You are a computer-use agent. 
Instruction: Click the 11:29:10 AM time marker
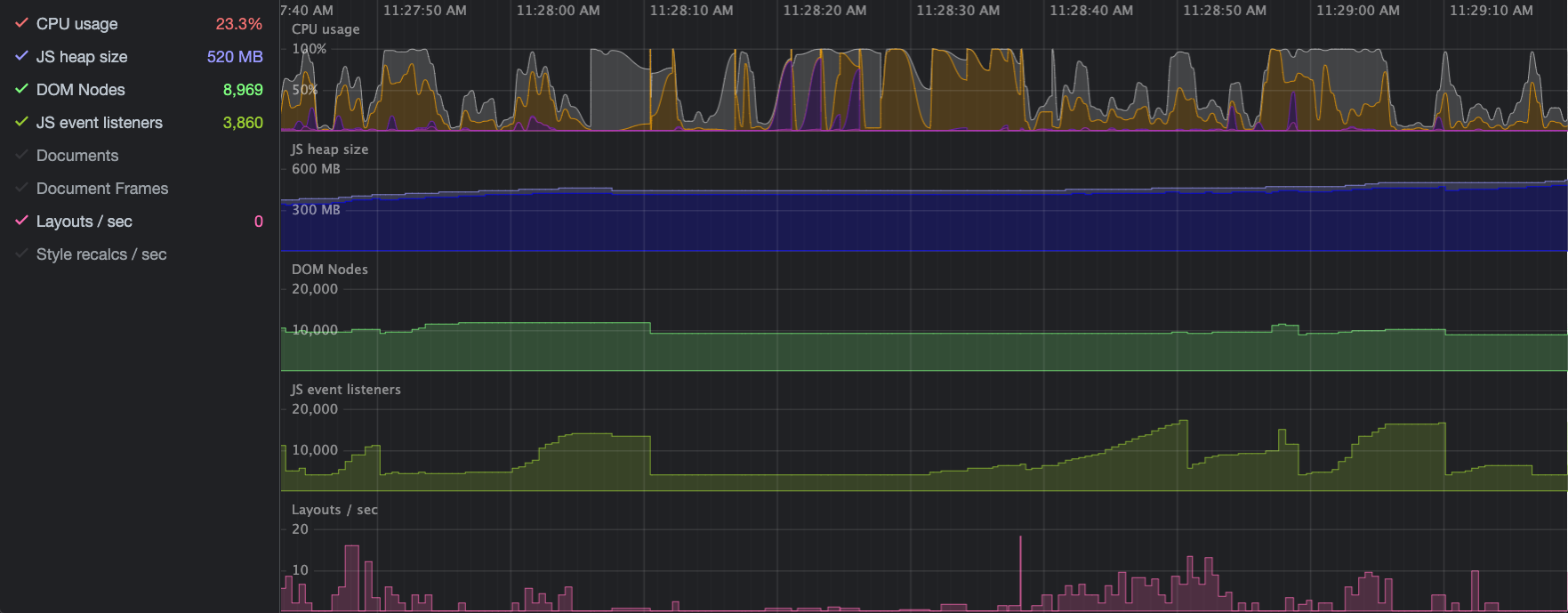click(x=1492, y=11)
